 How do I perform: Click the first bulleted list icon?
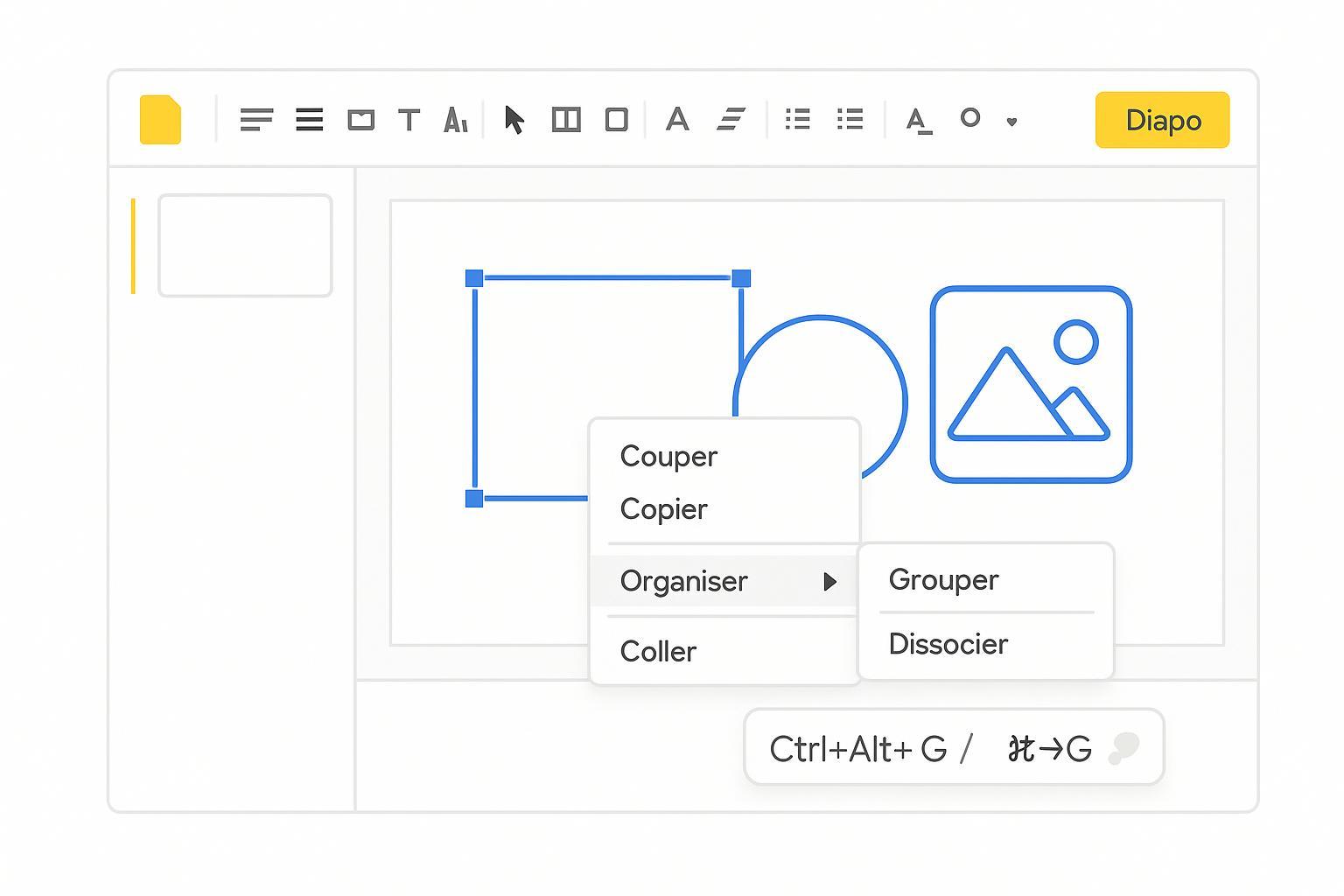[797, 119]
